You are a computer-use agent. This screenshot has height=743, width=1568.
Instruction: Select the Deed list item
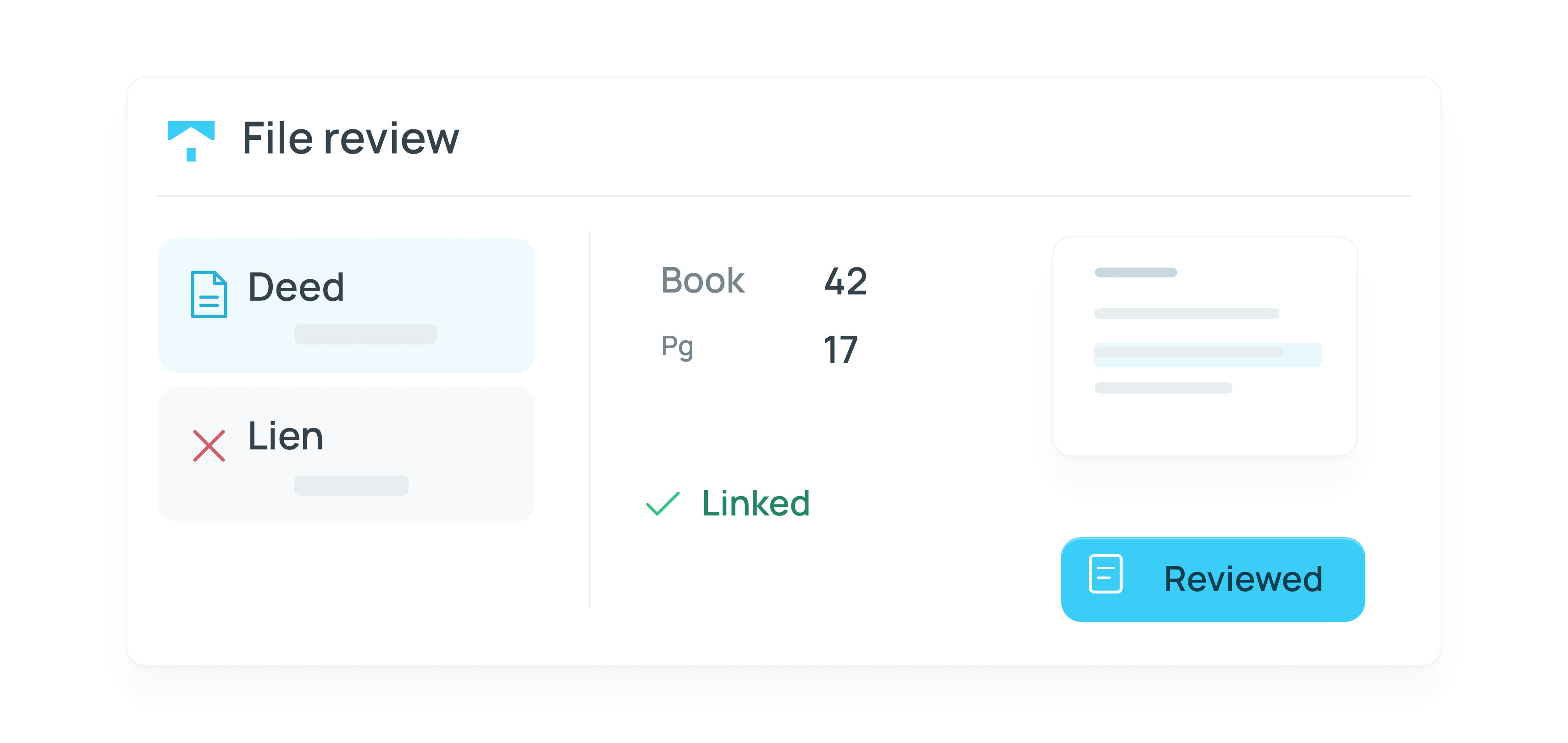(346, 305)
